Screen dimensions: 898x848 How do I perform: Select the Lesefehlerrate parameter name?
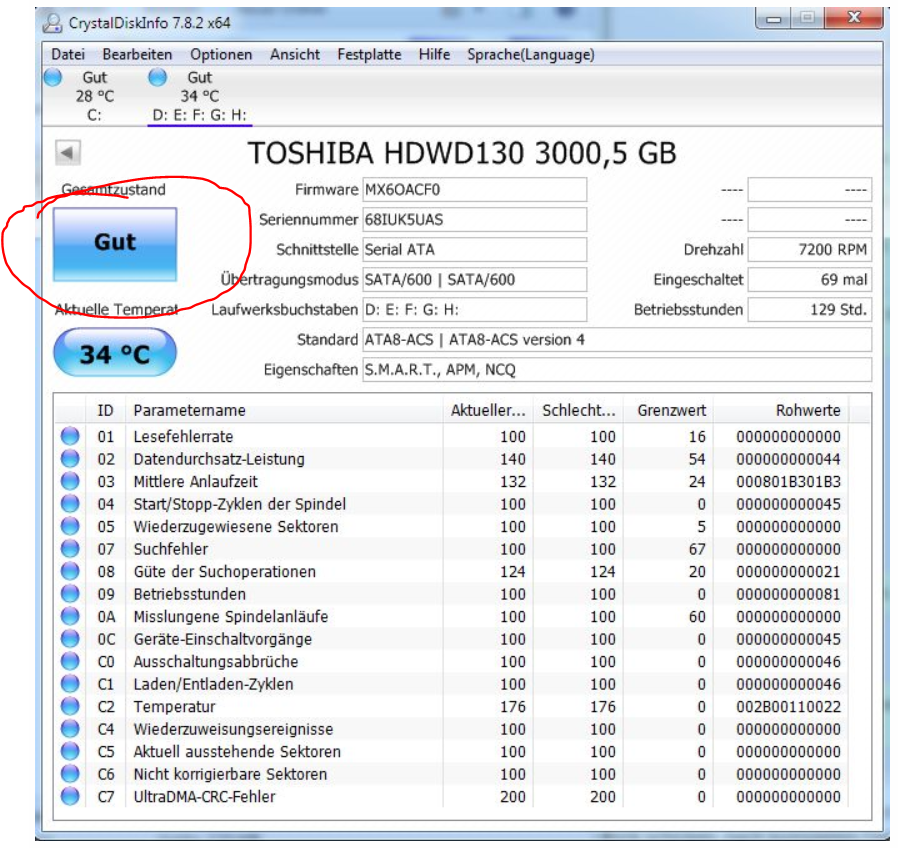(x=183, y=437)
